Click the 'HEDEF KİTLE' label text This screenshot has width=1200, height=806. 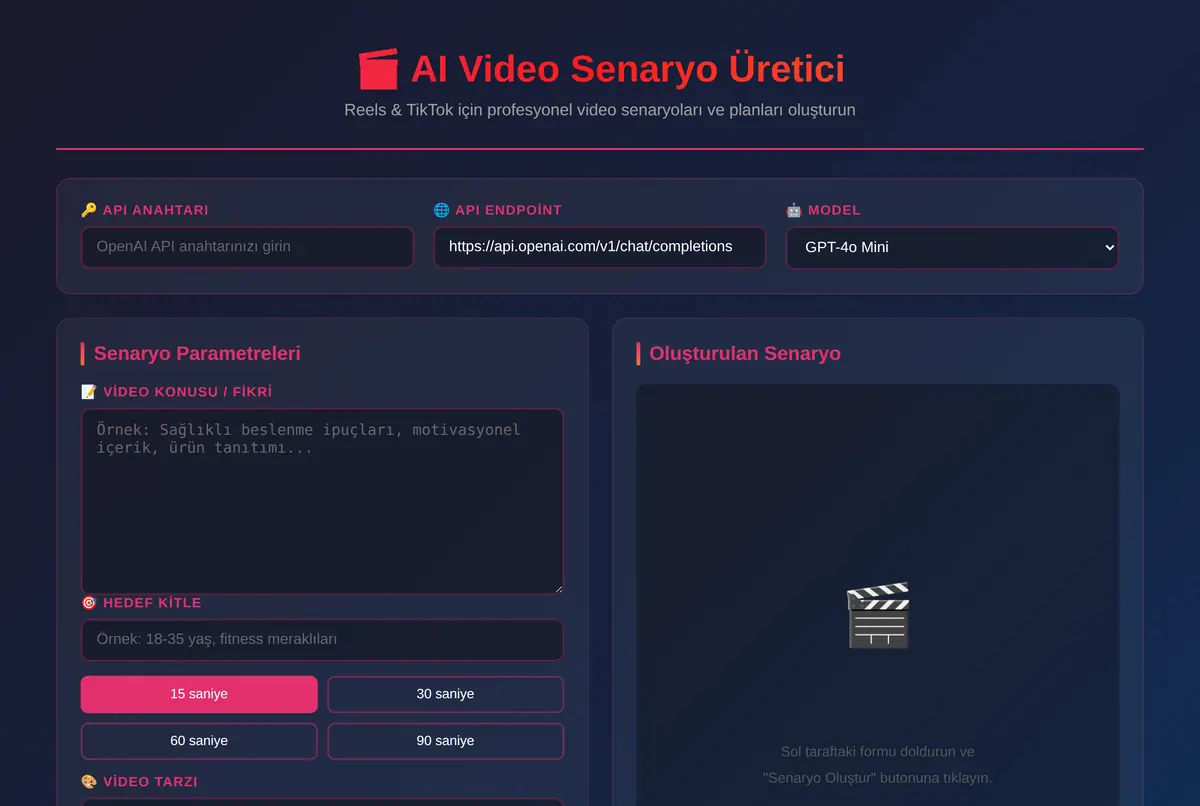pos(152,603)
